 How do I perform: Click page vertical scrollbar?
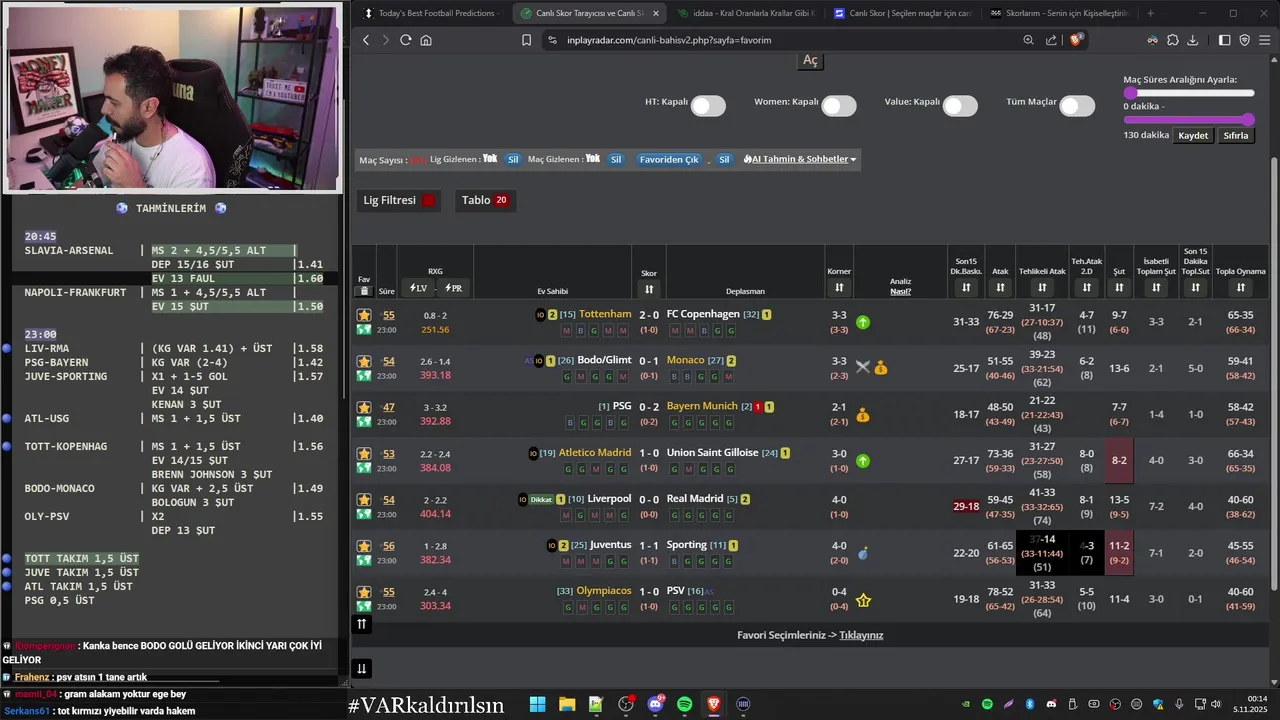(1273, 373)
